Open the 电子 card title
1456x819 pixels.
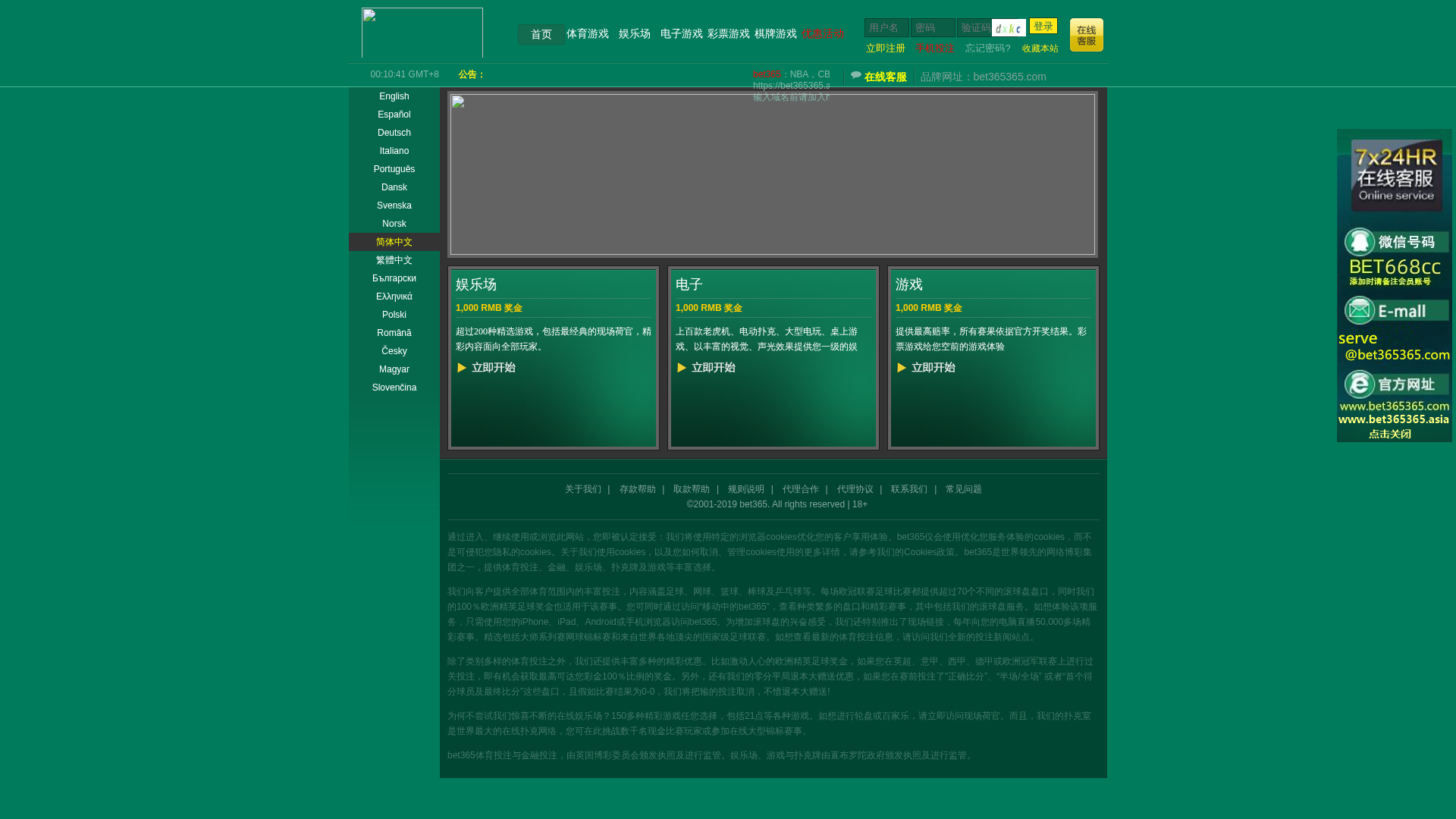(x=689, y=284)
